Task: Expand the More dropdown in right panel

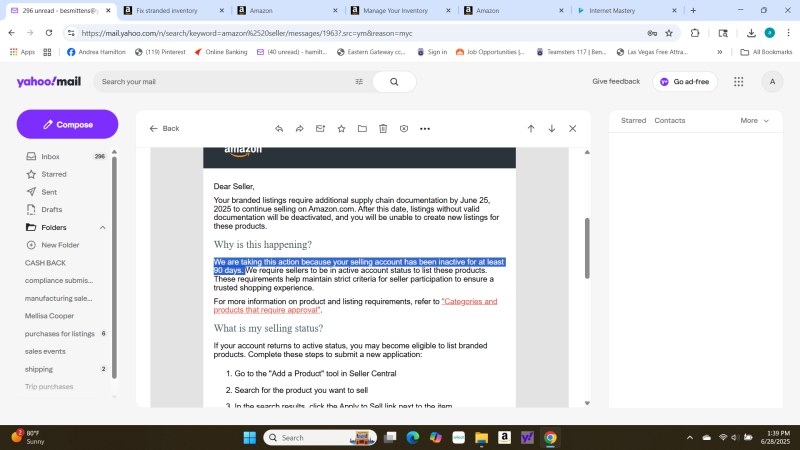Action: pyautogui.click(x=755, y=121)
